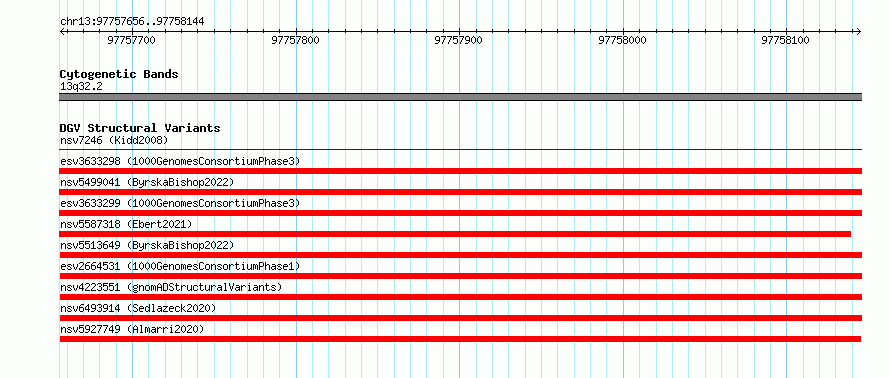The width and height of the screenshot is (890, 378).
Task: Click ruler position 97757900
Action: point(458,40)
